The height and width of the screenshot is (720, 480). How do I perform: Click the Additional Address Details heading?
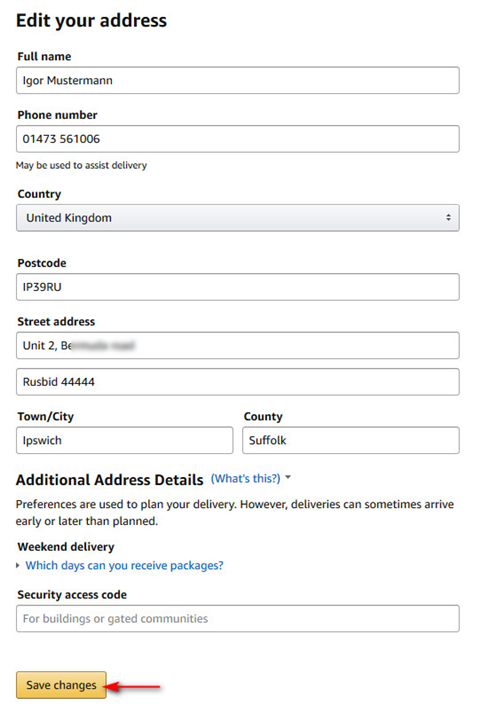tap(109, 480)
